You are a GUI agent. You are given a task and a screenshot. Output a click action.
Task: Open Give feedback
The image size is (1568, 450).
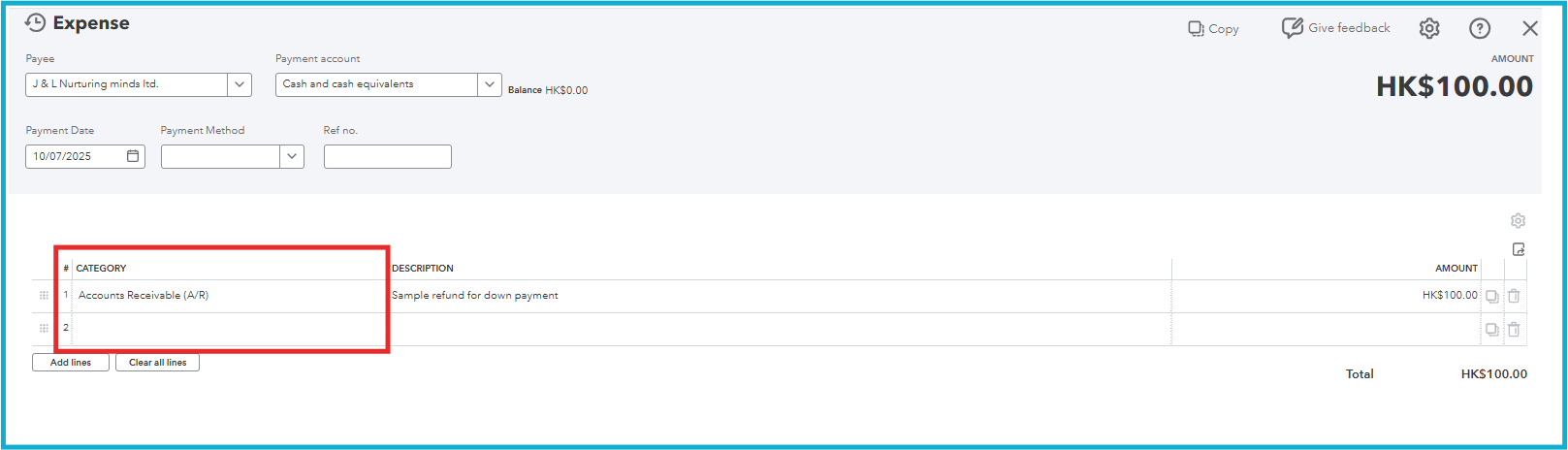pos(1336,28)
